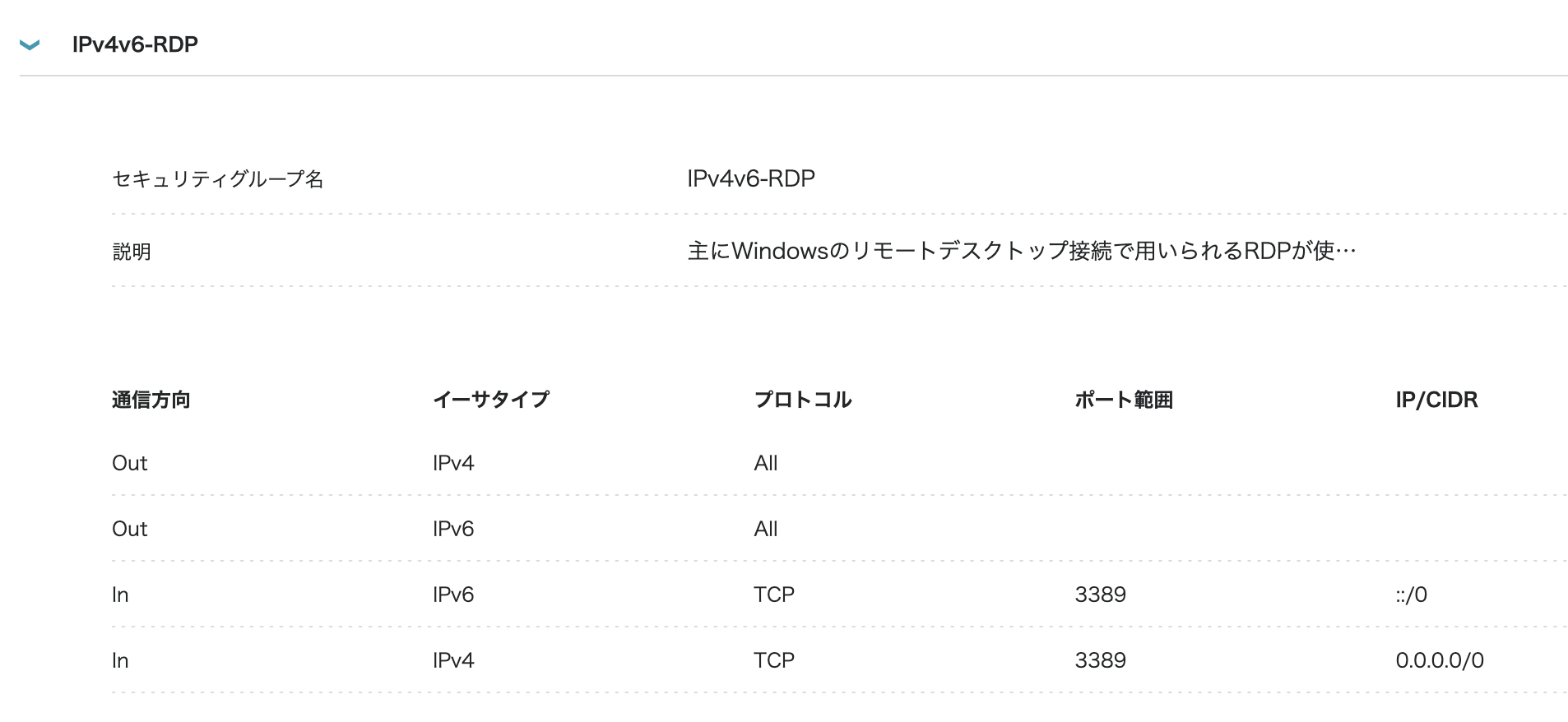Click TCP protocol in the IPv4 In row
The height and width of the screenshot is (722, 1568).
pyautogui.click(x=774, y=660)
